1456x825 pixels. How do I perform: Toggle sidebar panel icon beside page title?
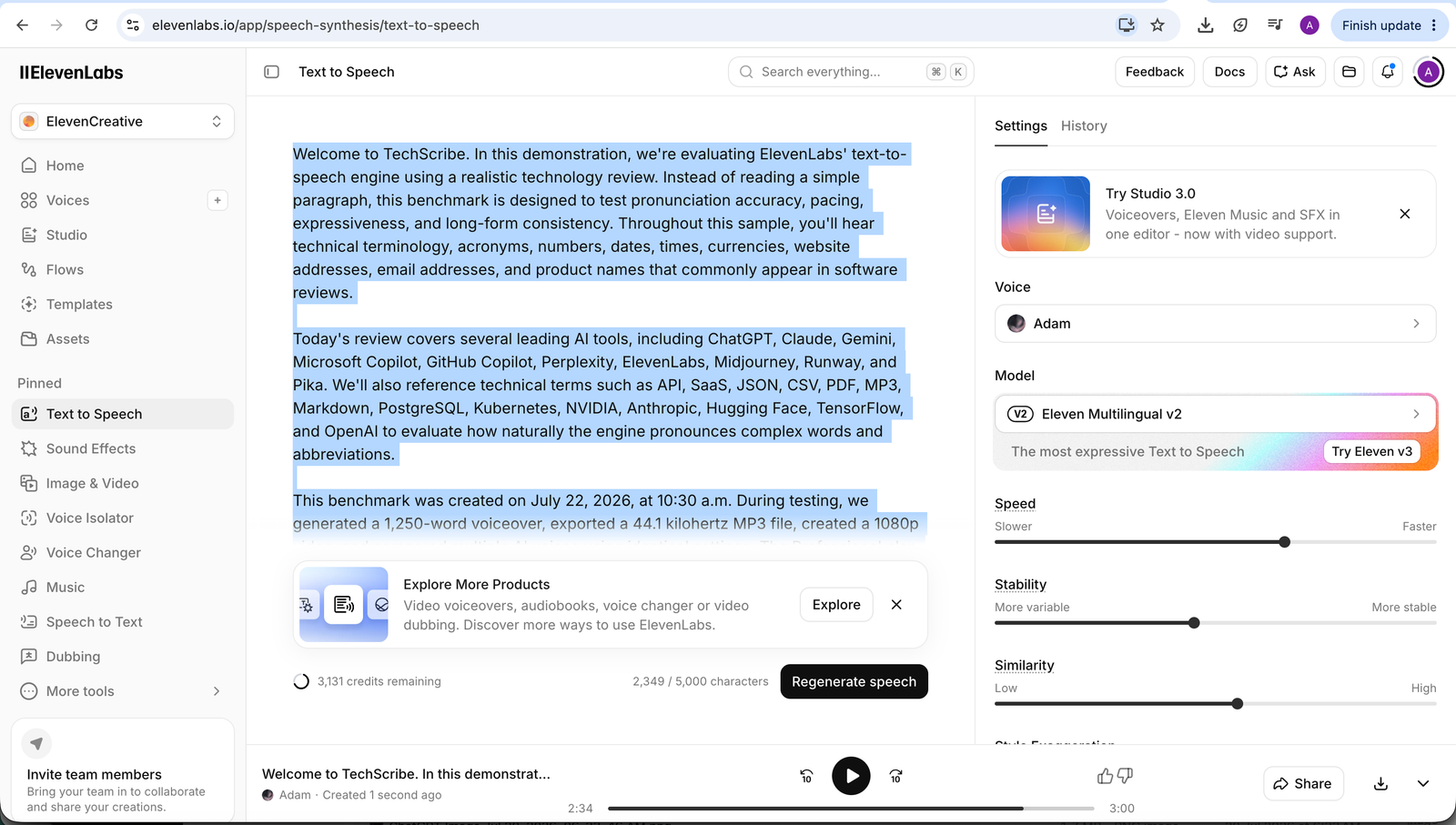[271, 72]
